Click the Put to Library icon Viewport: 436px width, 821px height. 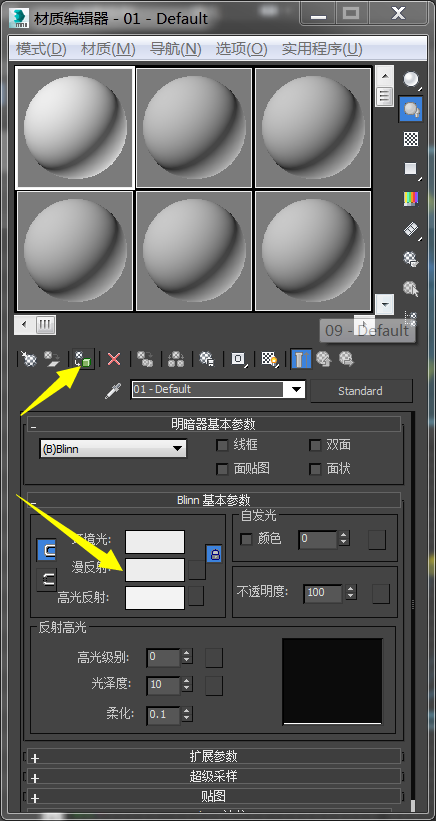(207, 359)
